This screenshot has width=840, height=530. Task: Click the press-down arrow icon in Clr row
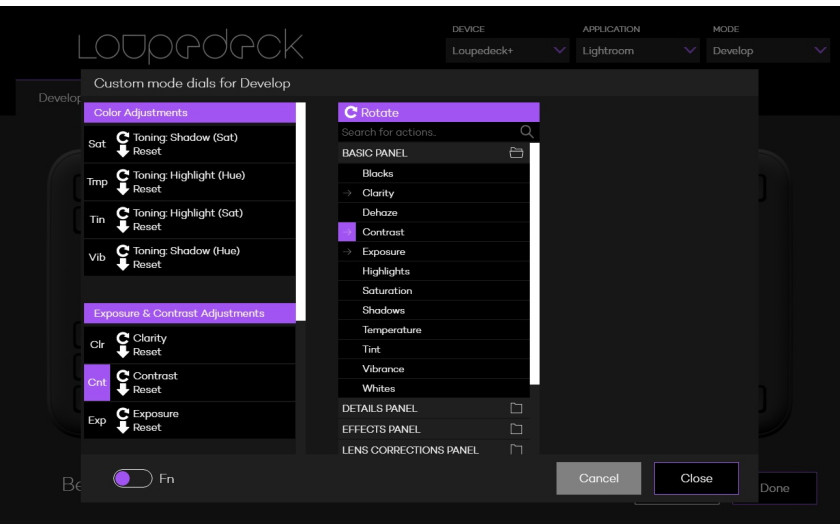123,352
